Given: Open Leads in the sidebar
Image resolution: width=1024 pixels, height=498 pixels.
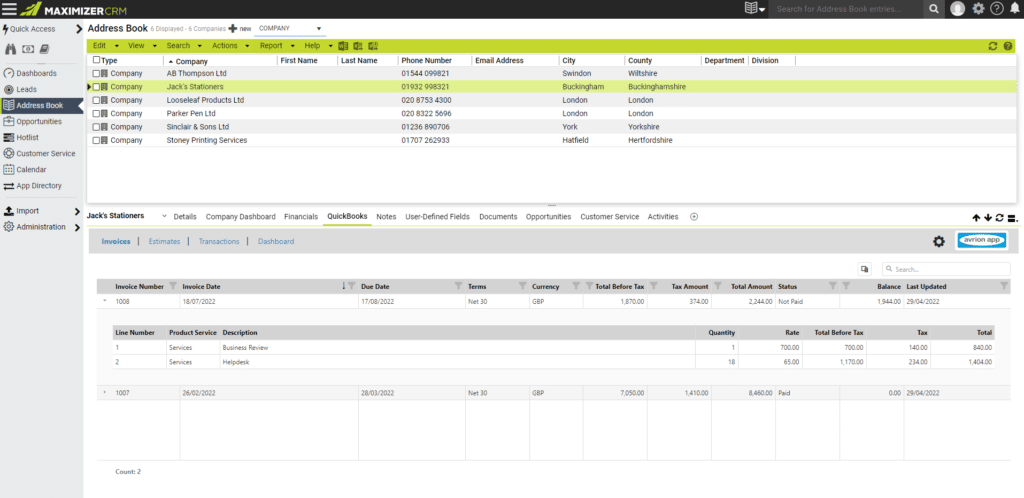Looking at the screenshot, I should point(21,89).
